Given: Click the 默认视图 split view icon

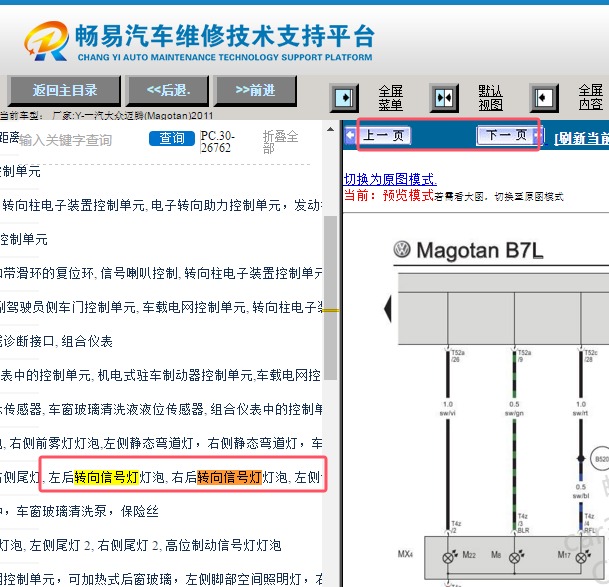Looking at the screenshot, I should [x=444, y=98].
